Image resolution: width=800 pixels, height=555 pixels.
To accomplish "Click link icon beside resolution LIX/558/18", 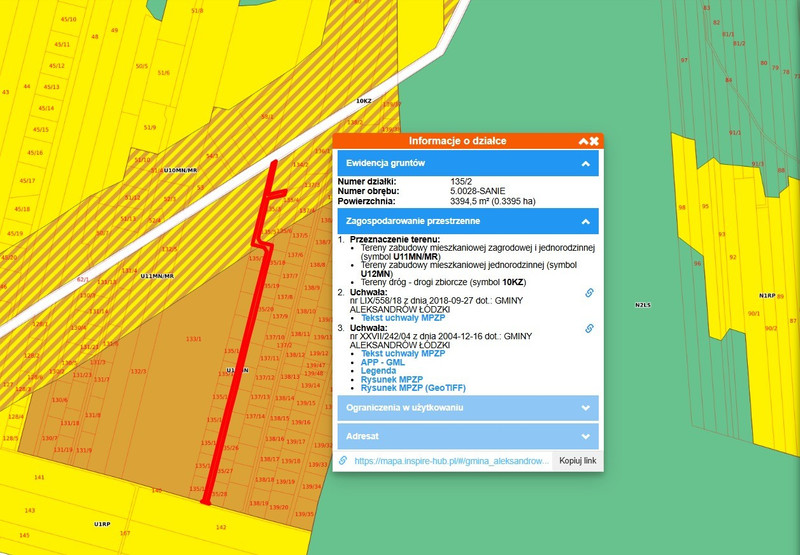I will (x=590, y=293).
